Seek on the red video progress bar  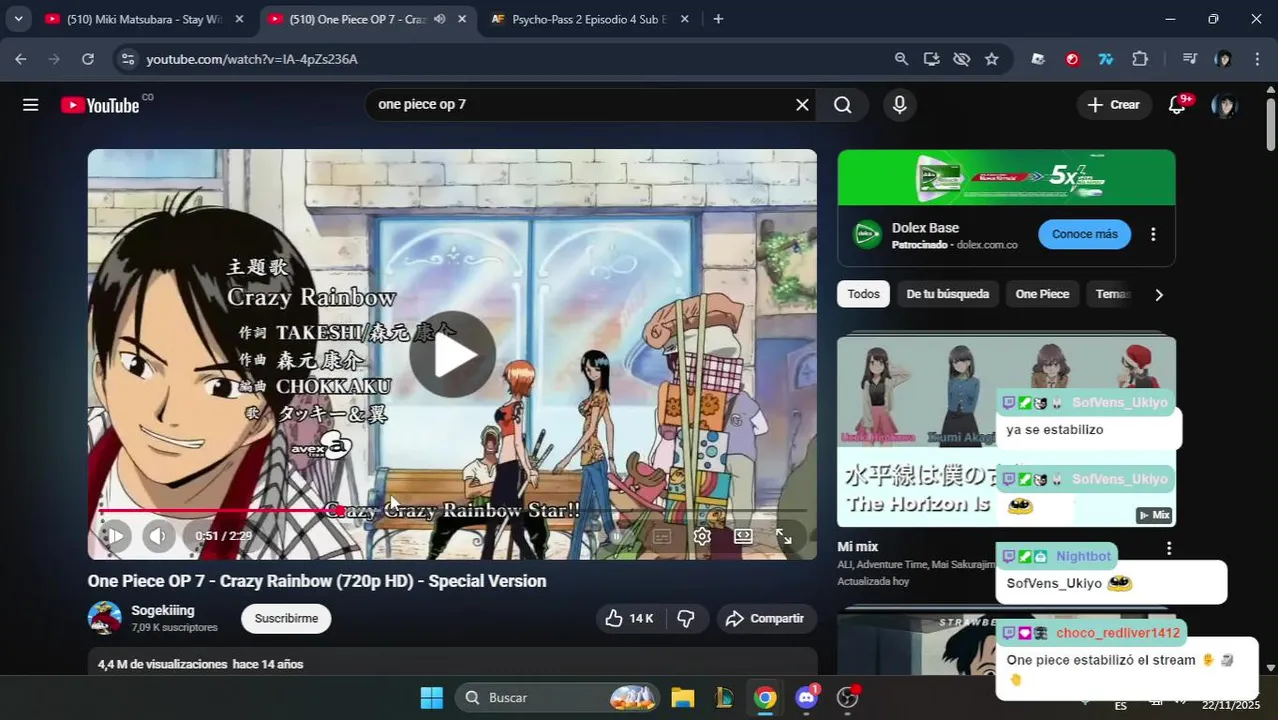tap(452, 511)
